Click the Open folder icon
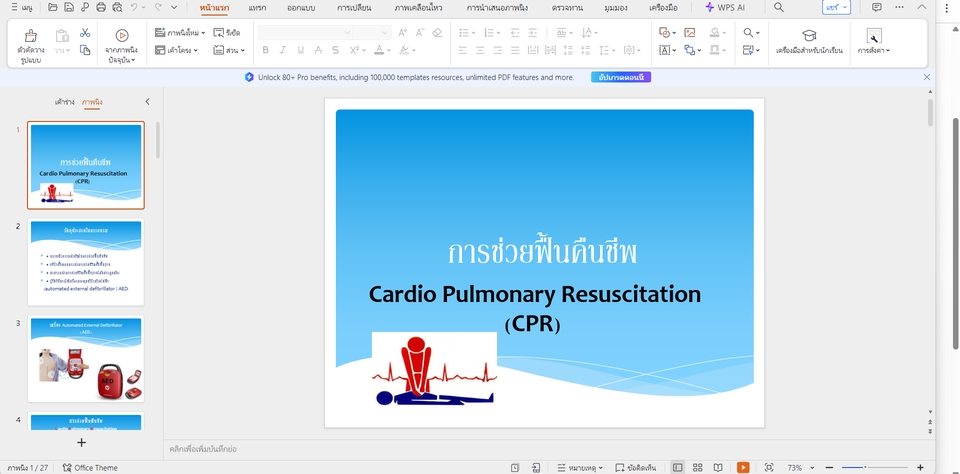The width and height of the screenshot is (960, 474). pos(53,7)
